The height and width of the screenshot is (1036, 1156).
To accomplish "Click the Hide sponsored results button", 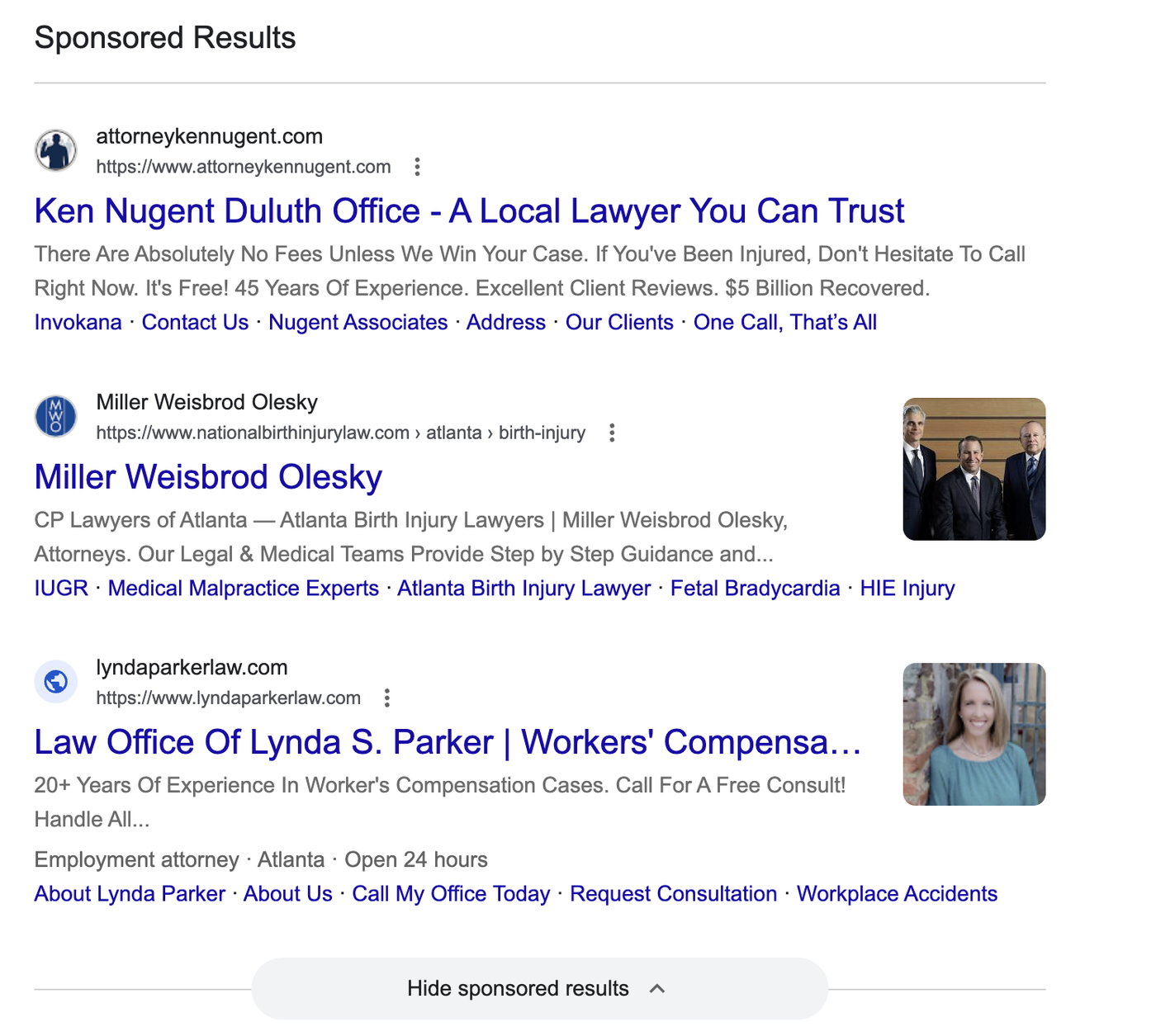I will pyautogui.click(x=539, y=989).
